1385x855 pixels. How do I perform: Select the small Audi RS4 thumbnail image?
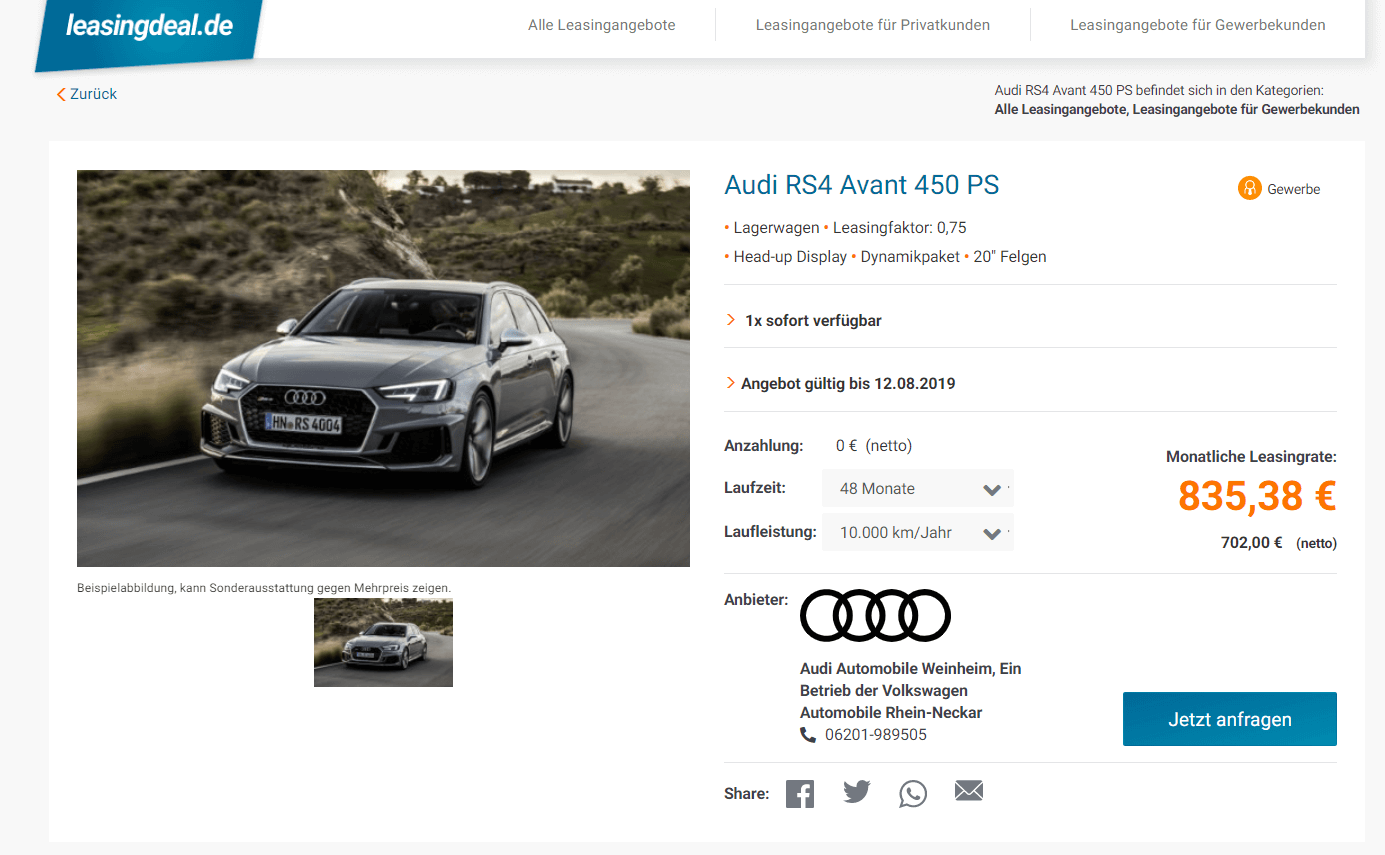pyautogui.click(x=383, y=642)
